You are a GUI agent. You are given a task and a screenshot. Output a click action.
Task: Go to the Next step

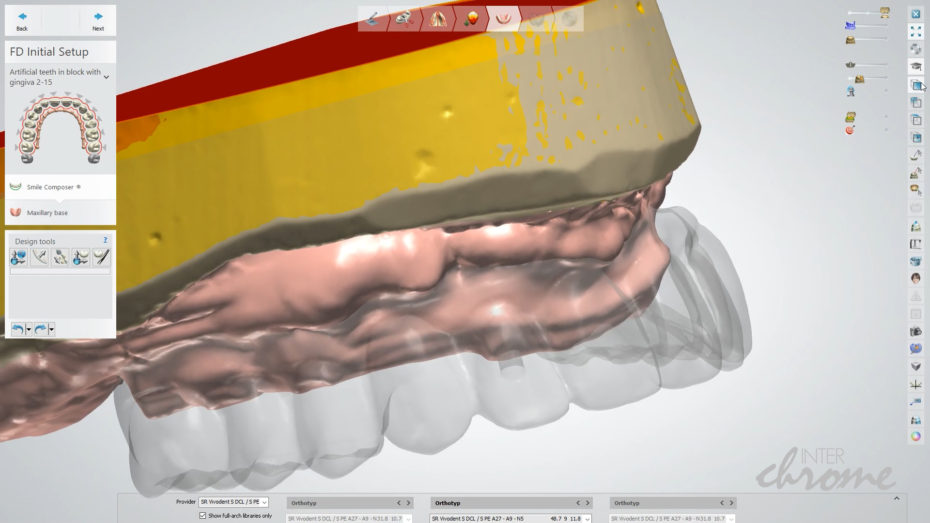98,21
